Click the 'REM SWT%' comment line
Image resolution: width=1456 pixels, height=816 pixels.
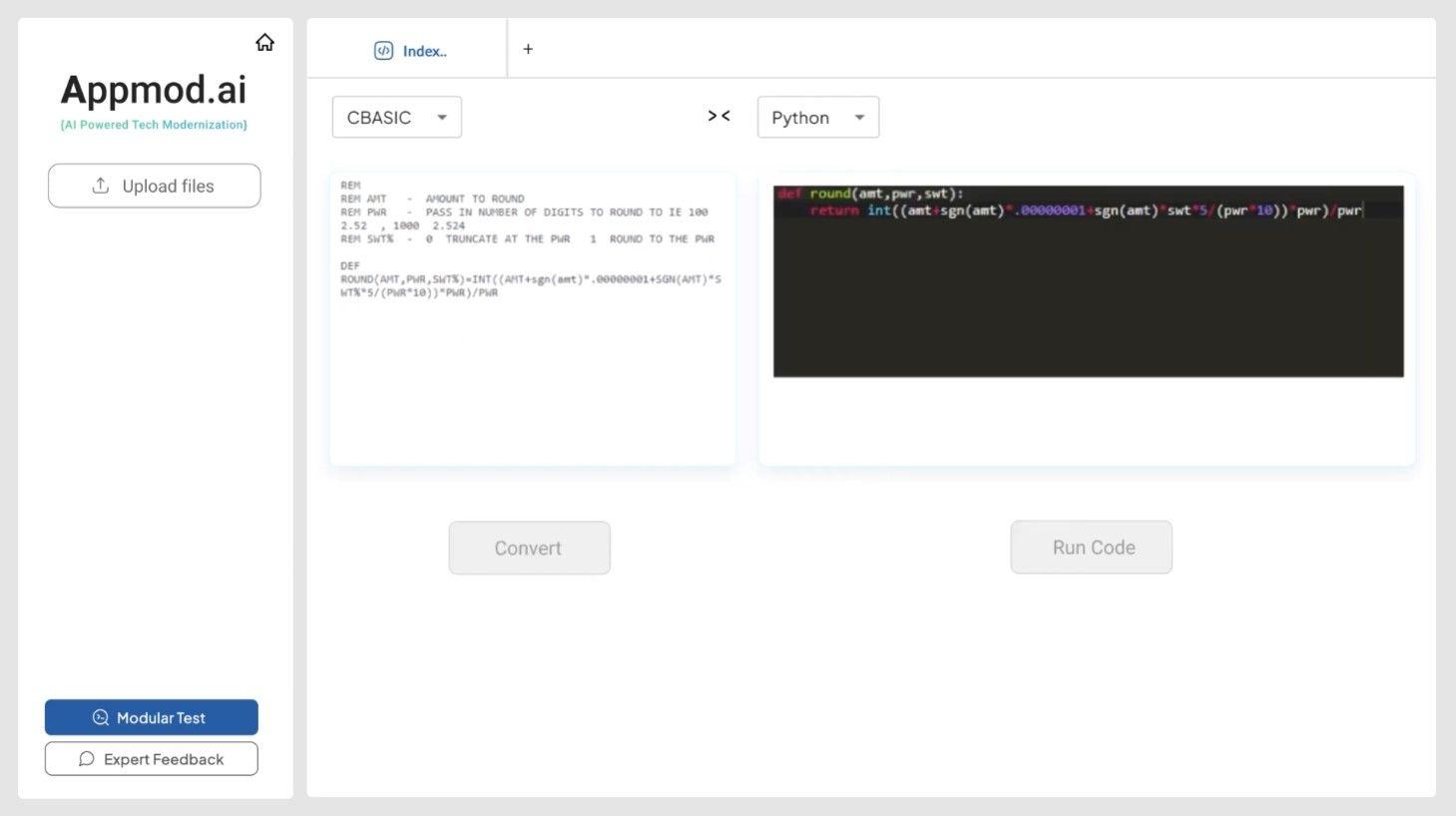pyautogui.click(x=528, y=239)
